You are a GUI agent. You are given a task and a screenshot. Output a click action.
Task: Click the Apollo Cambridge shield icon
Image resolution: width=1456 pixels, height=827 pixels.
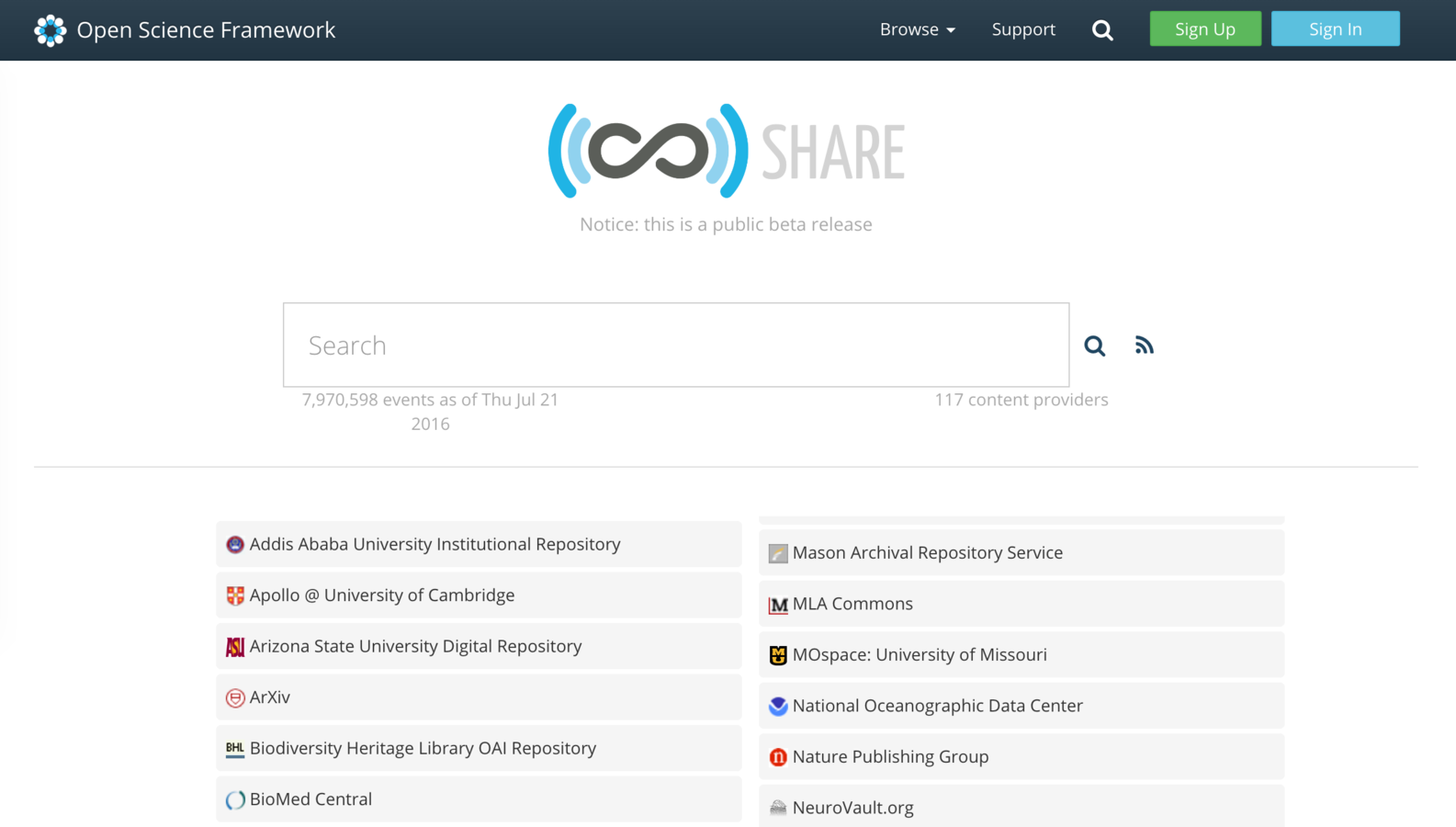click(235, 595)
